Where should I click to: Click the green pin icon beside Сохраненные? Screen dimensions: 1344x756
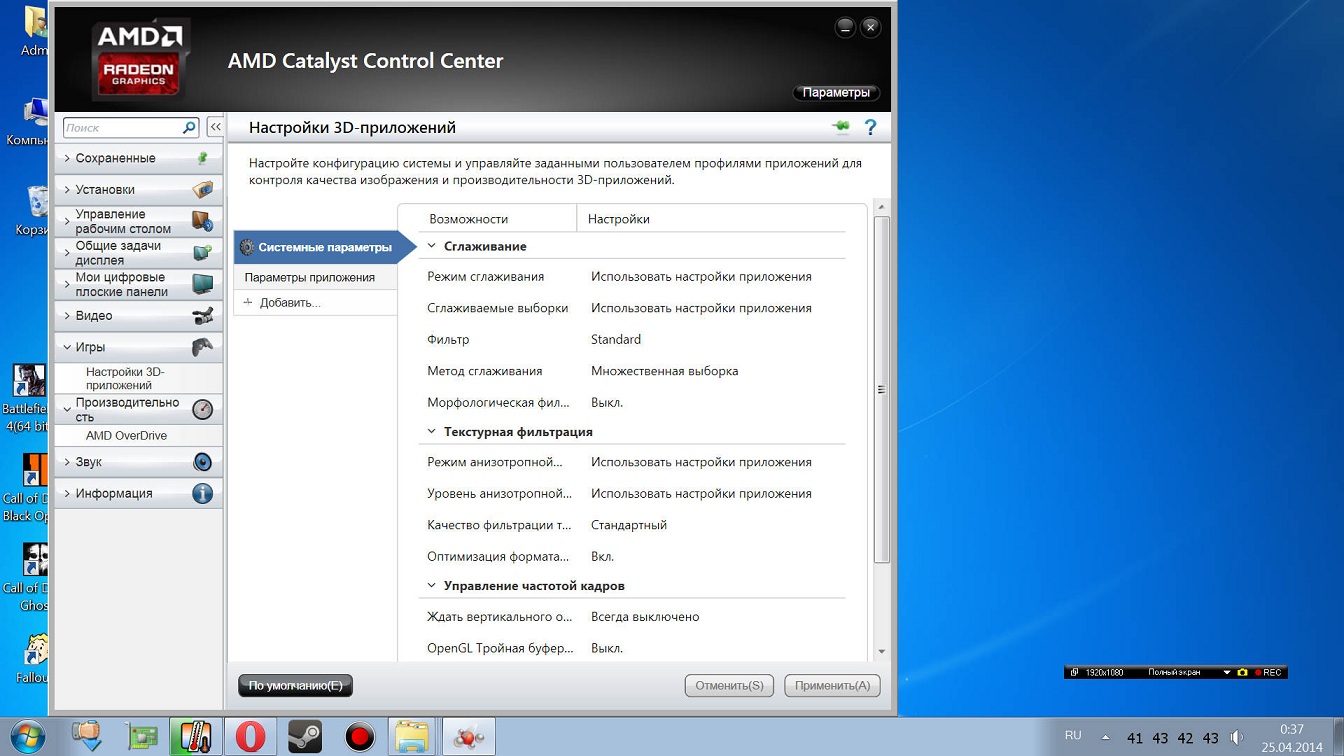(202, 158)
